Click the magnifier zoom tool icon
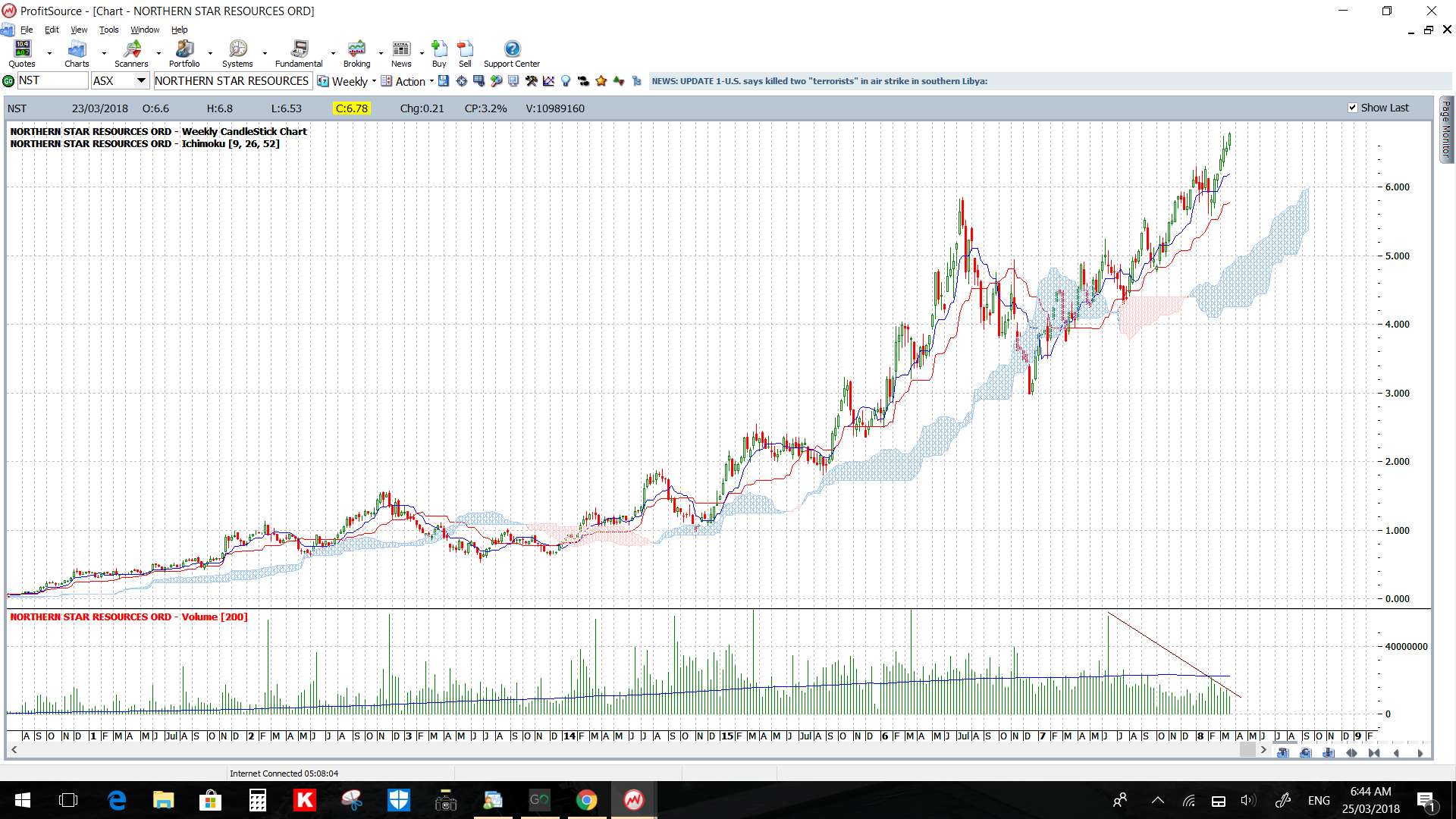The height and width of the screenshot is (819, 1456). [497, 81]
